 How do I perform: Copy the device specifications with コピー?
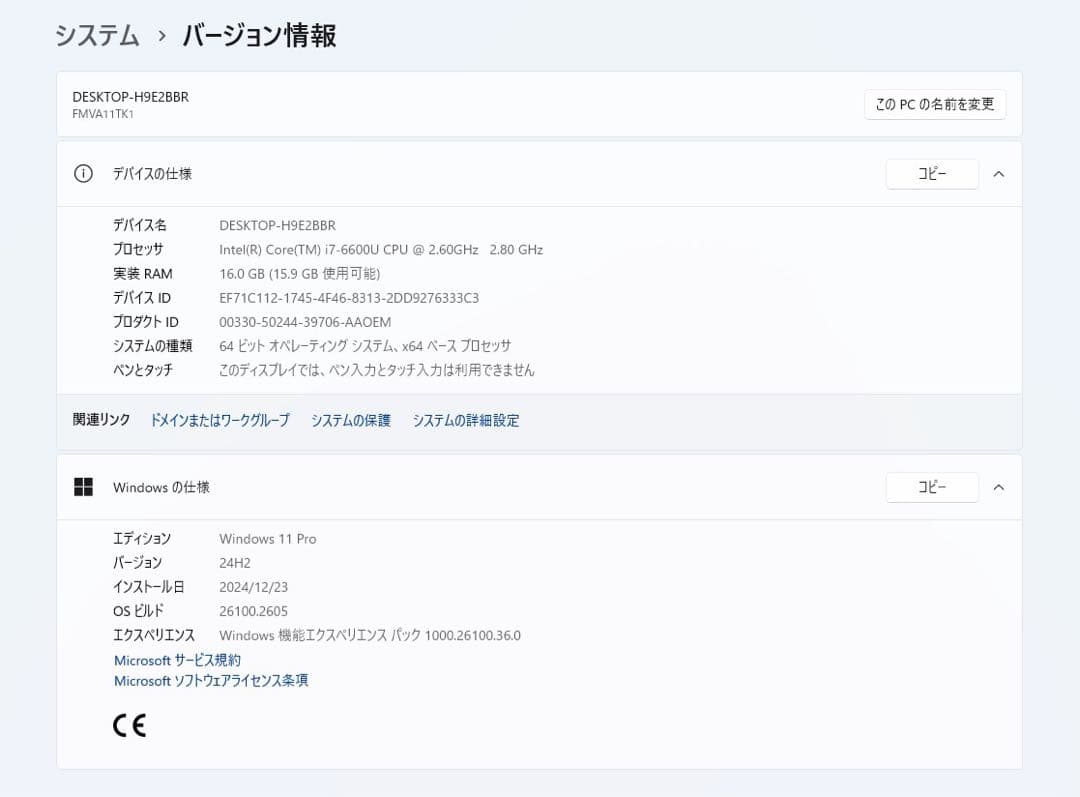pyautogui.click(x=931, y=173)
